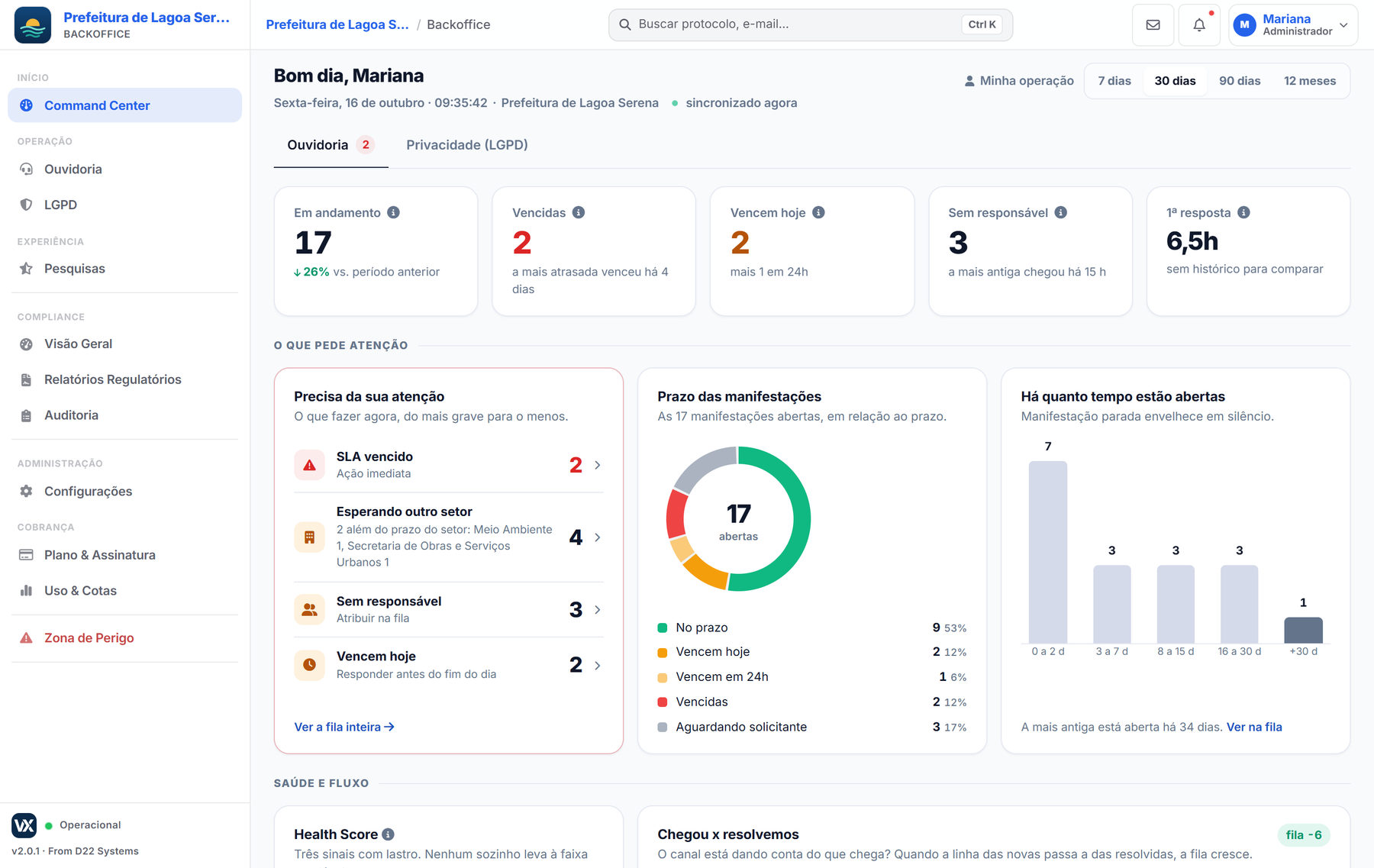Open Plano & Assinatura in sidebar
Viewport: 1374px width, 868px height.
point(124,555)
